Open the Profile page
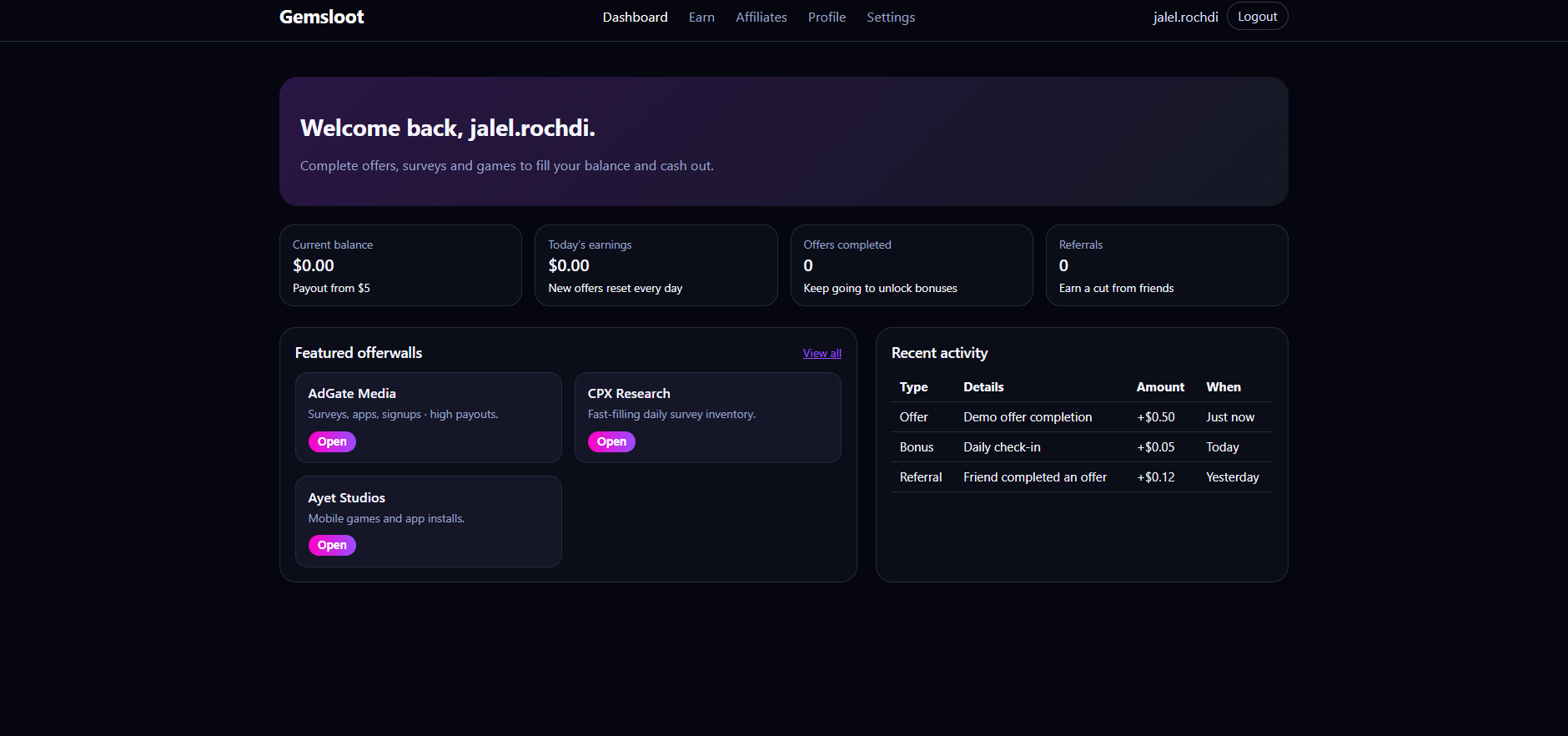Viewport: 1568px width, 736px height. click(x=827, y=17)
